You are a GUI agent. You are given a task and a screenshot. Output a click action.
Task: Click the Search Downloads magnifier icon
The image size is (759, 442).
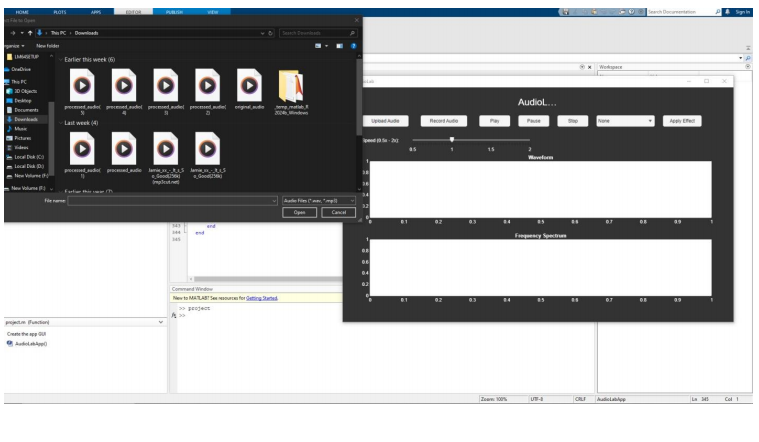pos(352,33)
